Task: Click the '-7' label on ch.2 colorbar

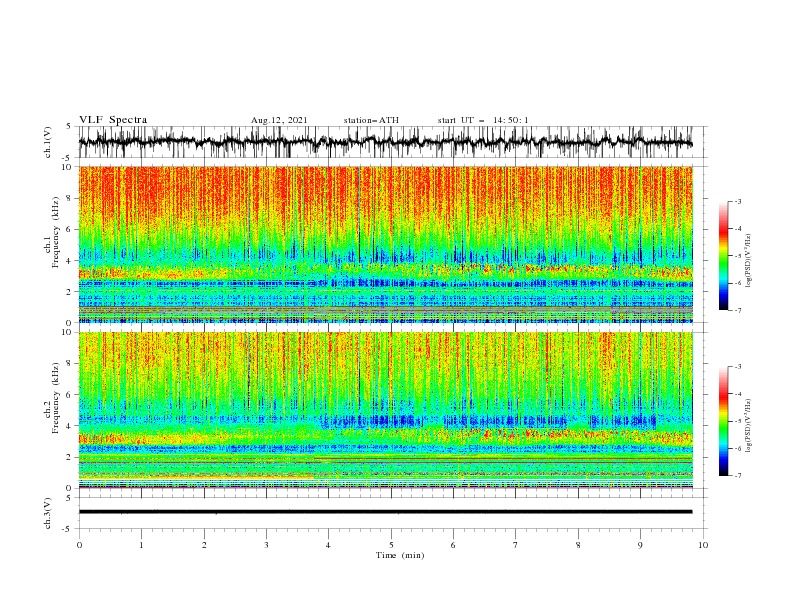Action: [738, 476]
